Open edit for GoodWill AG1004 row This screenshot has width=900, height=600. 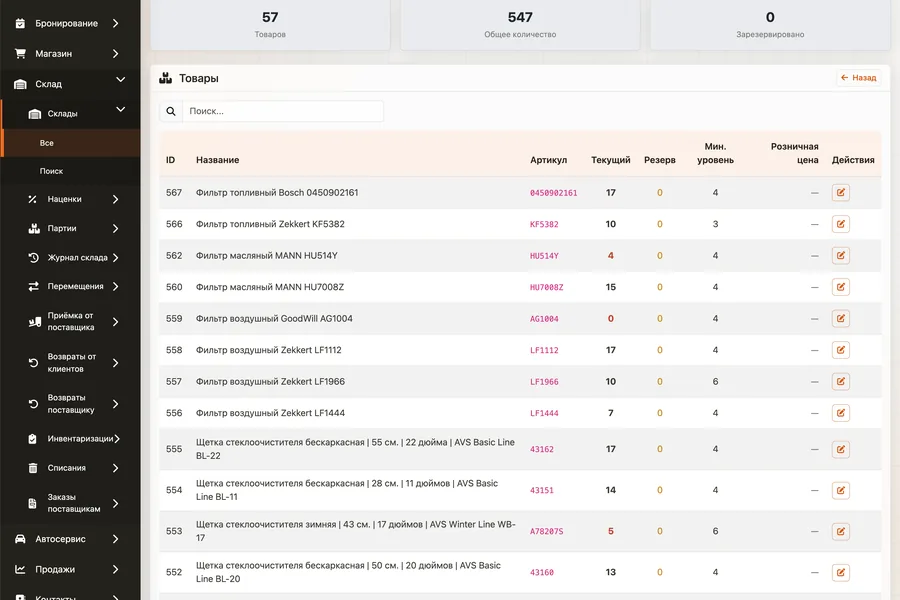tap(840, 319)
